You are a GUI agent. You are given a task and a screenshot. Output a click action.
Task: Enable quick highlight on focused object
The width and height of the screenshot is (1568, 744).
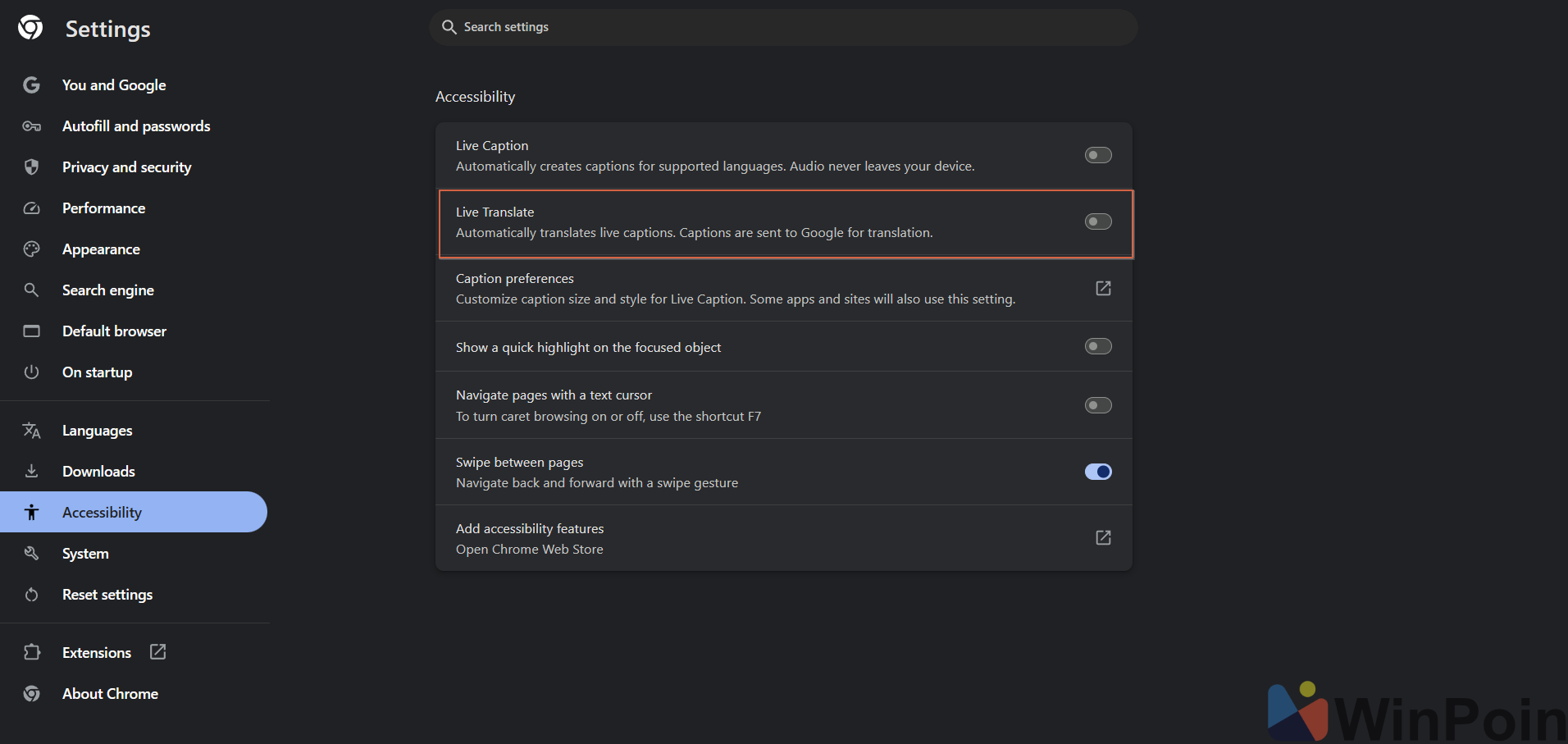[1098, 346]
